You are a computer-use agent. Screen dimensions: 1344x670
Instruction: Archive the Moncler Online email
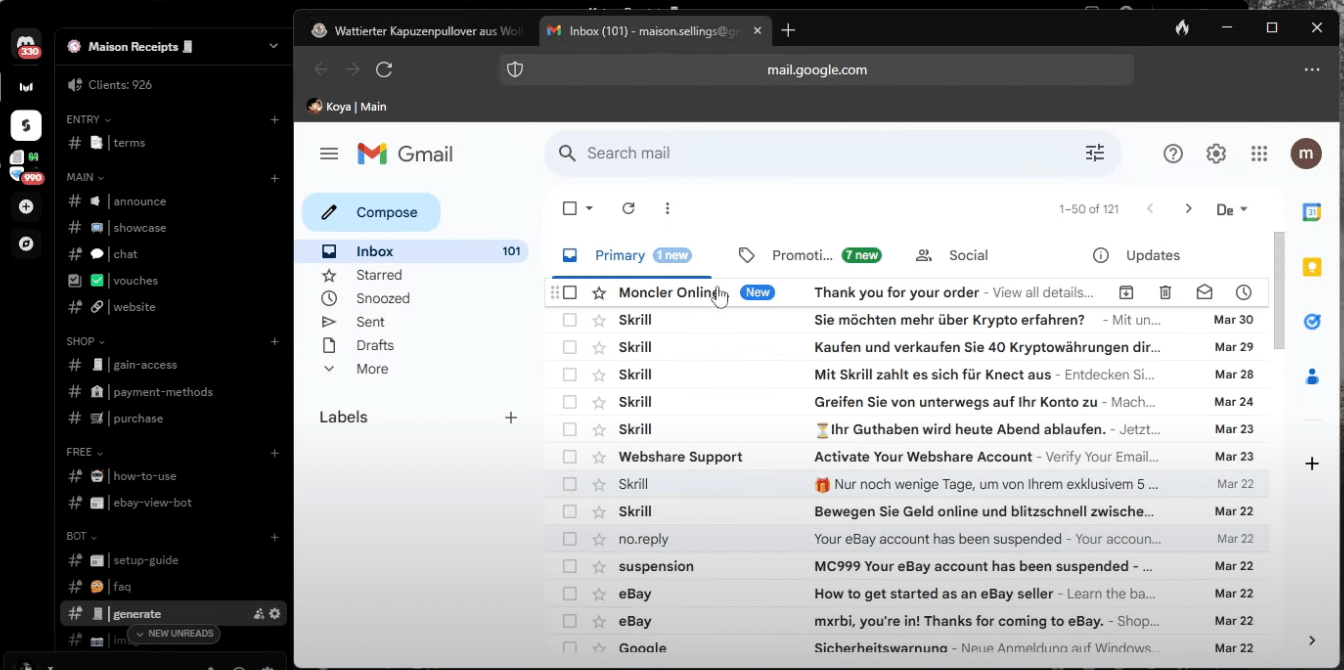click(1126, 293)
